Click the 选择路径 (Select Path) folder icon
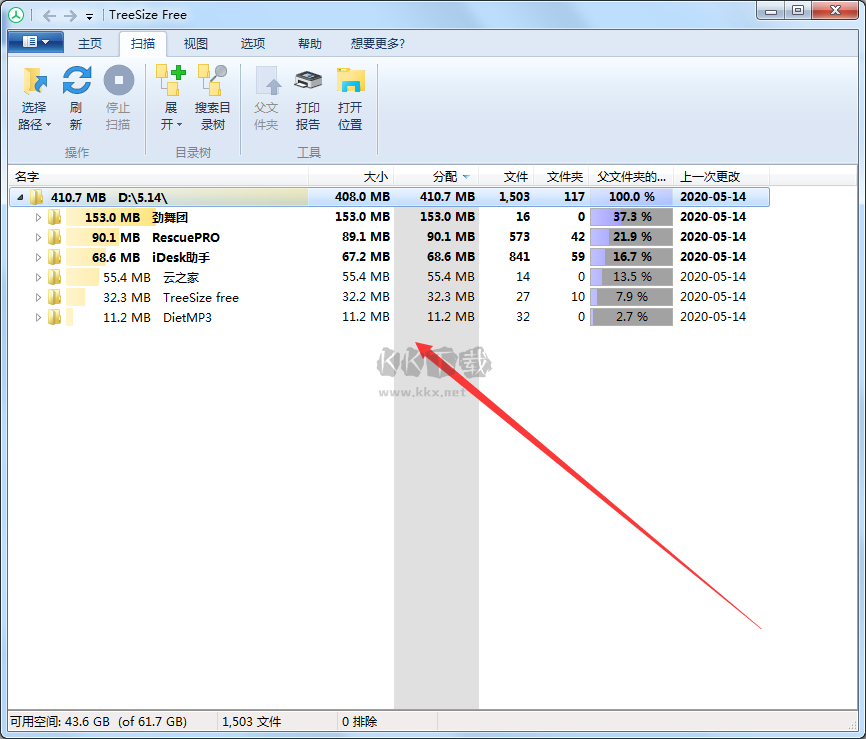The width and height of the screenshot is (866, 739). click(35, 82)
